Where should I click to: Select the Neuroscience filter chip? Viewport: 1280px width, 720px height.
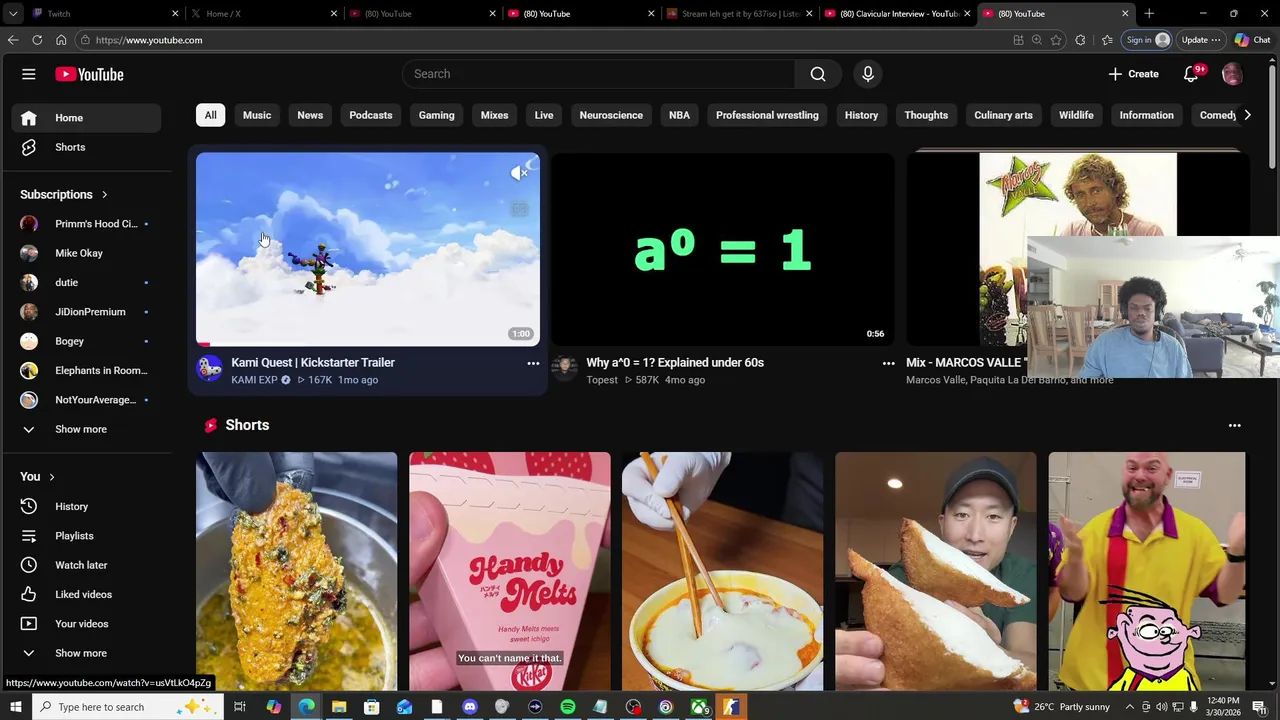click(x=611, y=115)
